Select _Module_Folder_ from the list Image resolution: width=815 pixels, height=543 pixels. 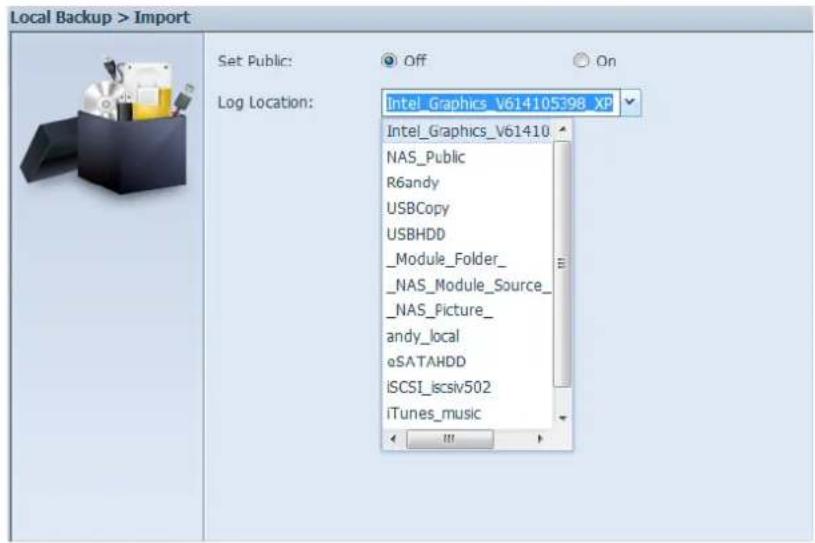(432, 259)
